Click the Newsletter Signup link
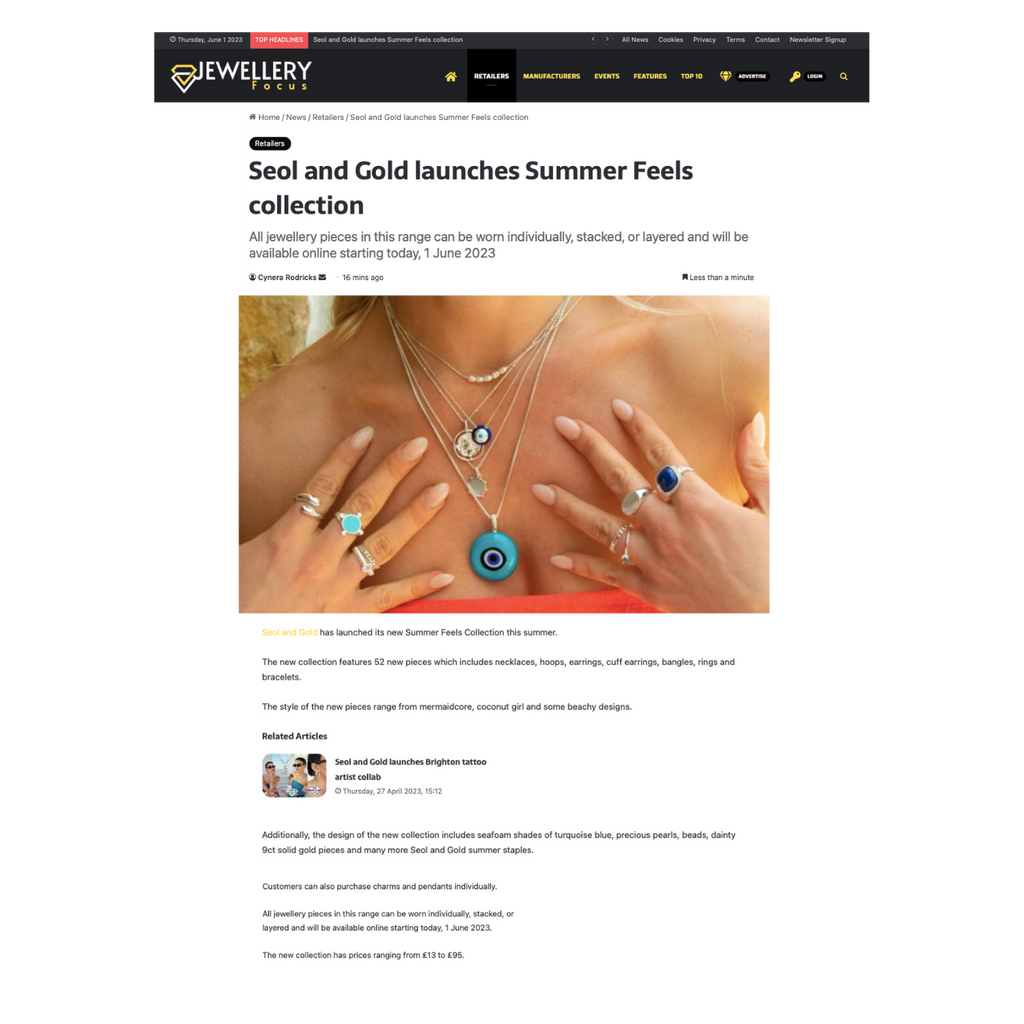This screenshot has height=1024, width=1024. [x=818, y=40]
